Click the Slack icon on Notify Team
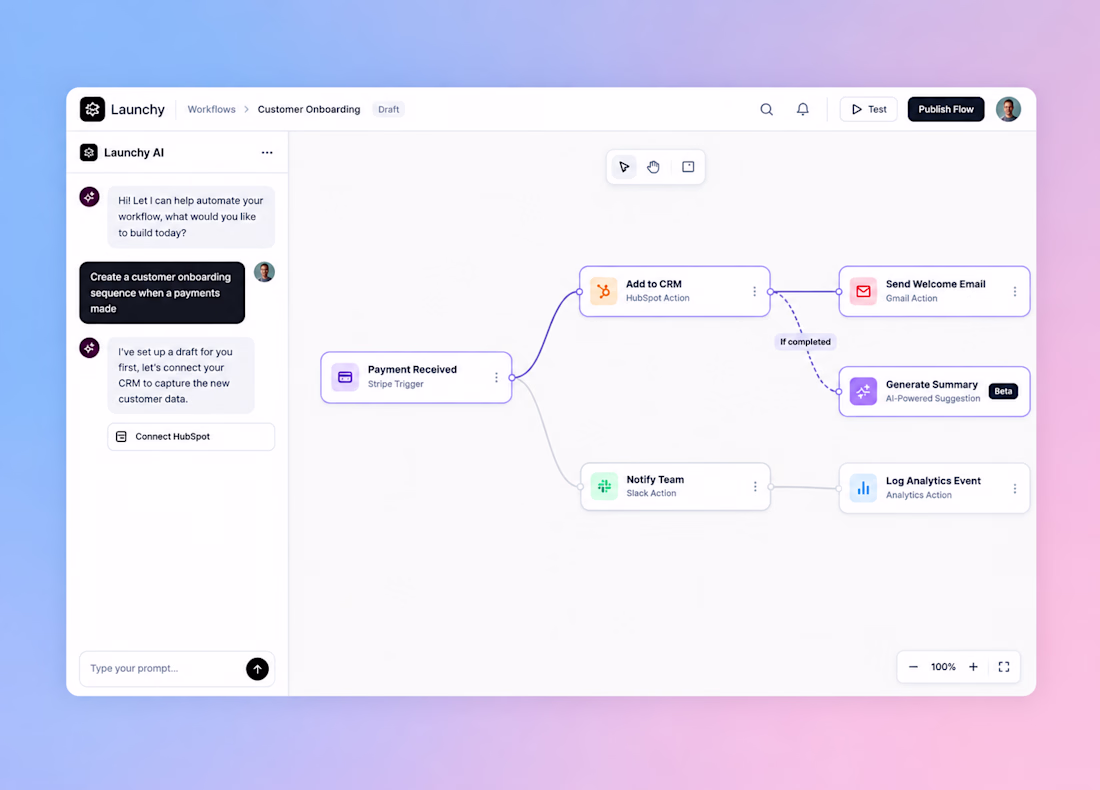 [x=604, y=486]
